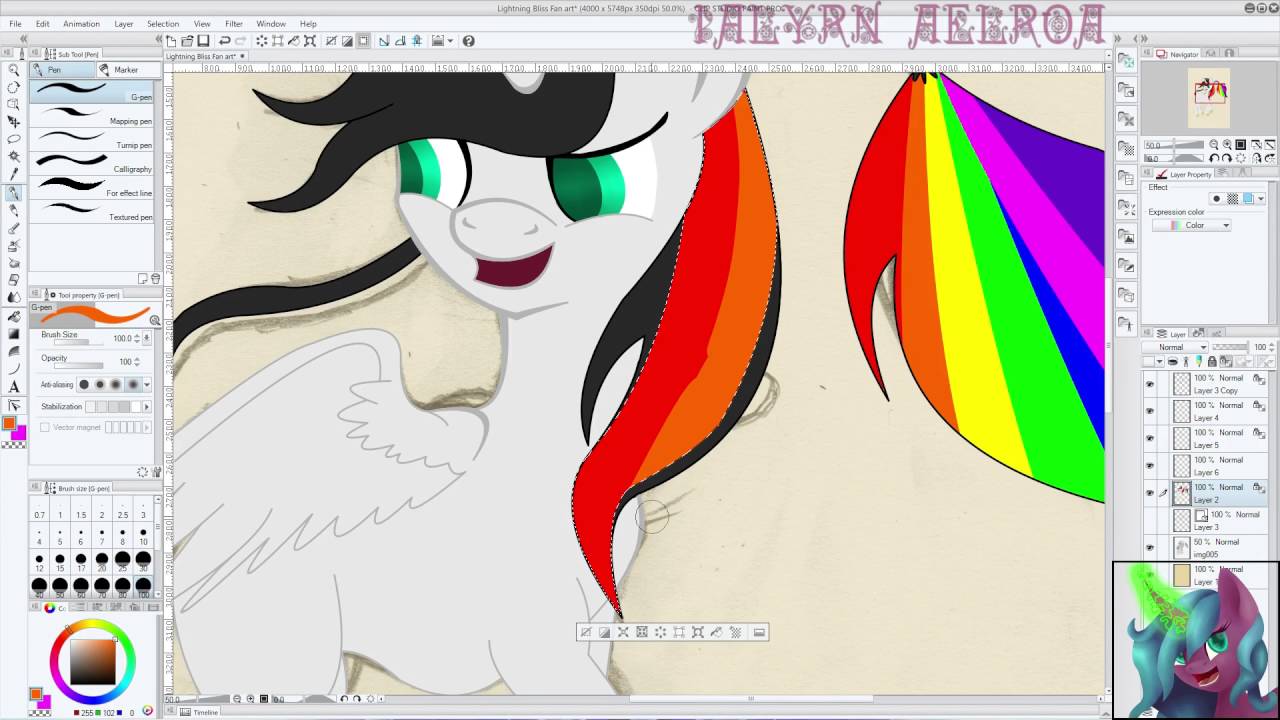Select the Text tool
1280x720 pixels.
(14, 387)
